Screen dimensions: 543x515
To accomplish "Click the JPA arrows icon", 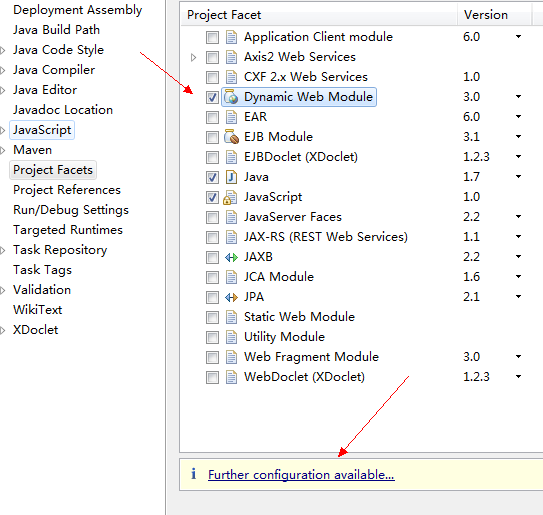I will [x=231, y=298].
